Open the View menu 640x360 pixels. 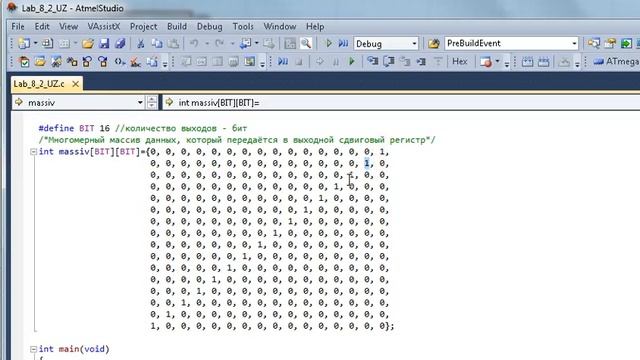(x=68, y=27)
